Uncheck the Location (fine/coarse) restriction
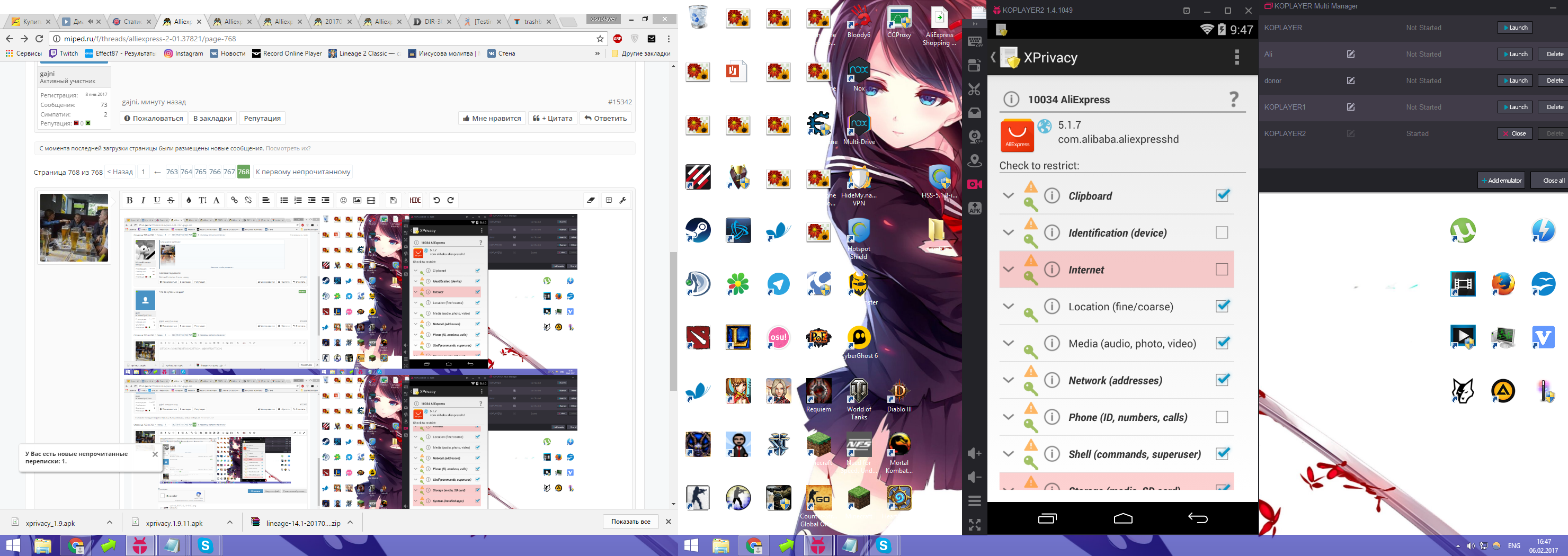 pyautogui.click(x=1222, y=306)
